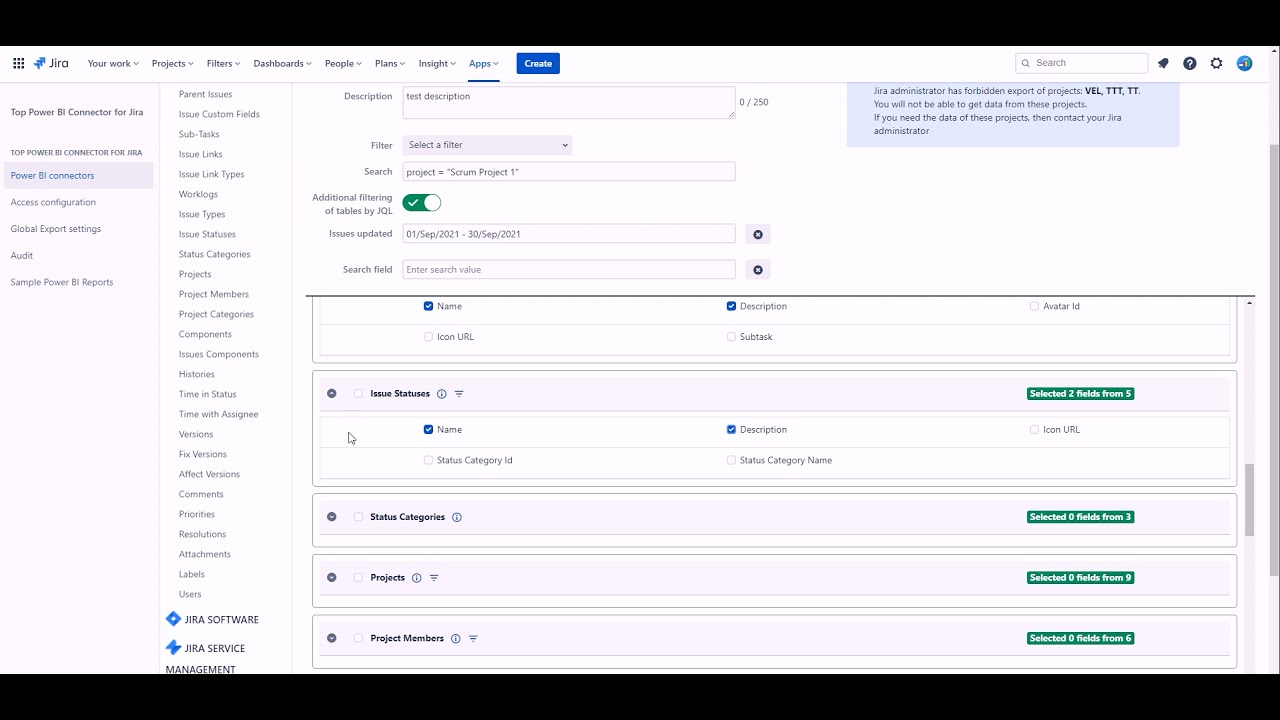Open the Issues updated date field
Viewport: 1280px width, 720px height.
tap(569, 234)
